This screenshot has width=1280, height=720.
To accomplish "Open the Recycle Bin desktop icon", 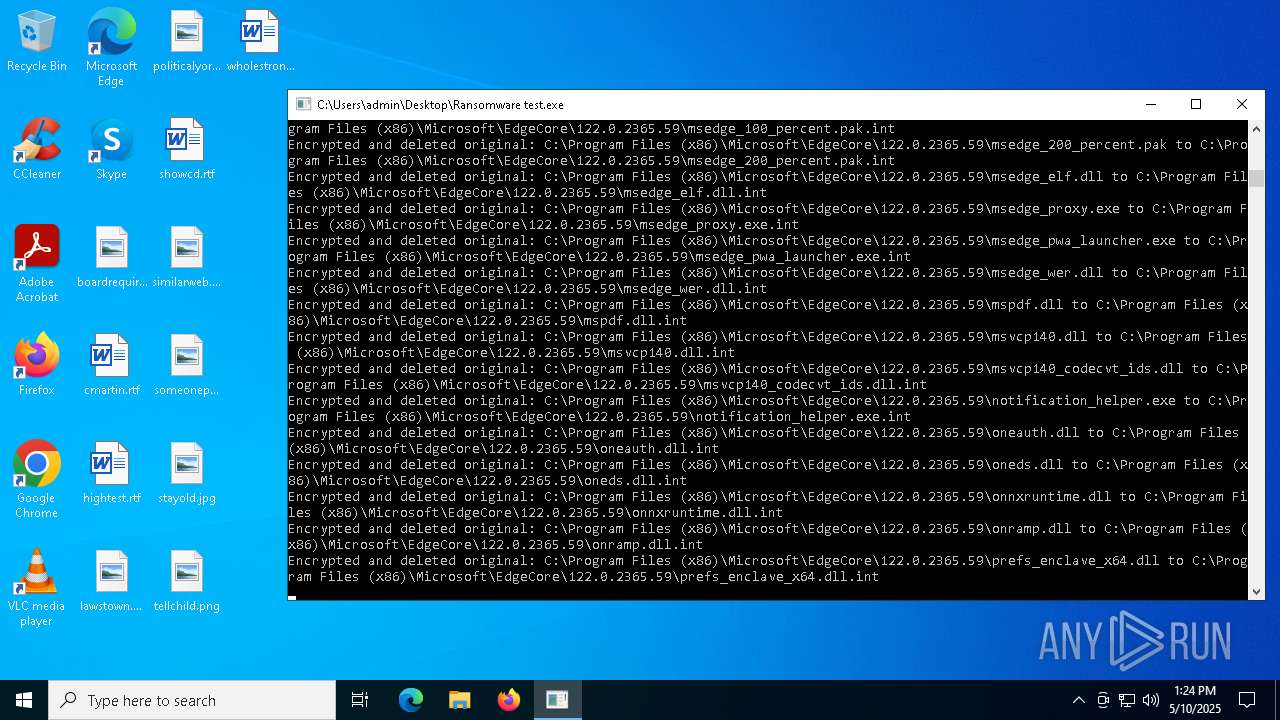I will click(x=37, y=42).
